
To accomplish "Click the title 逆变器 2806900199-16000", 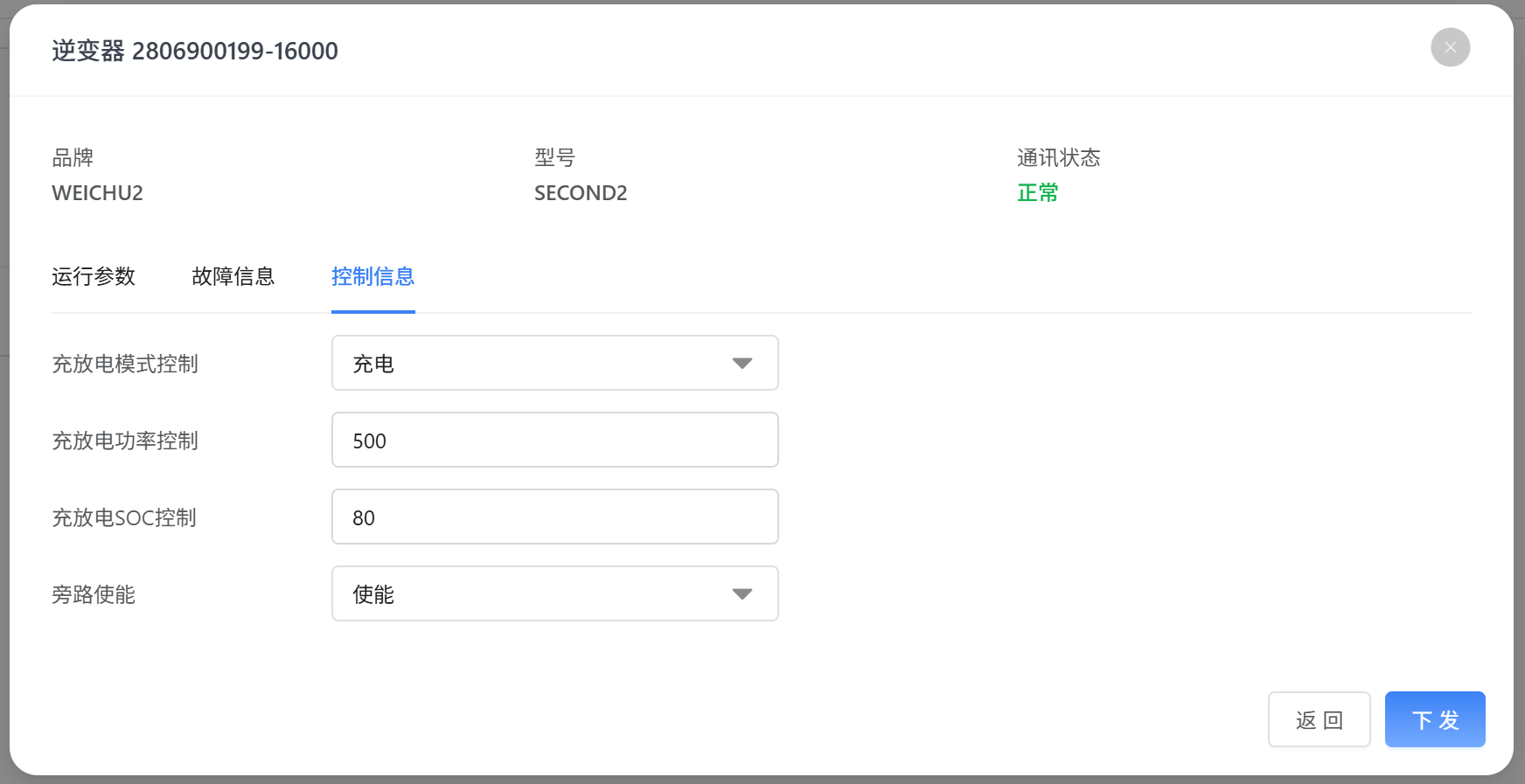I will pyautogui.click(x=195, y=52).
